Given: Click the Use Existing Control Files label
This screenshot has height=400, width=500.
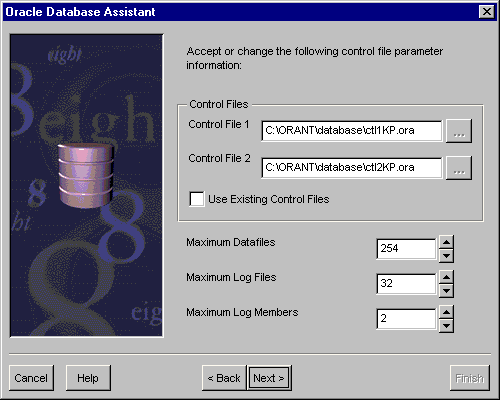Looking at the screenshot, I should (269, 199).
